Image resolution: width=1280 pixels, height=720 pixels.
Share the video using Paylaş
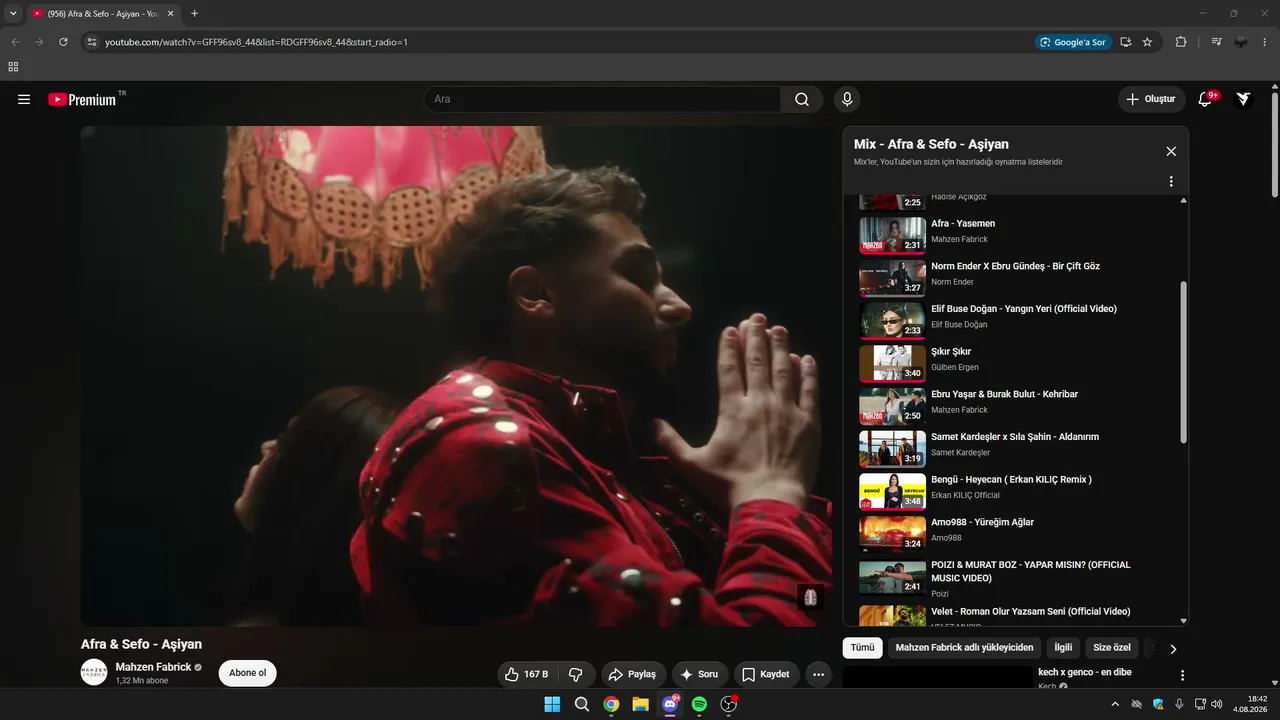(x=632, y=674)
